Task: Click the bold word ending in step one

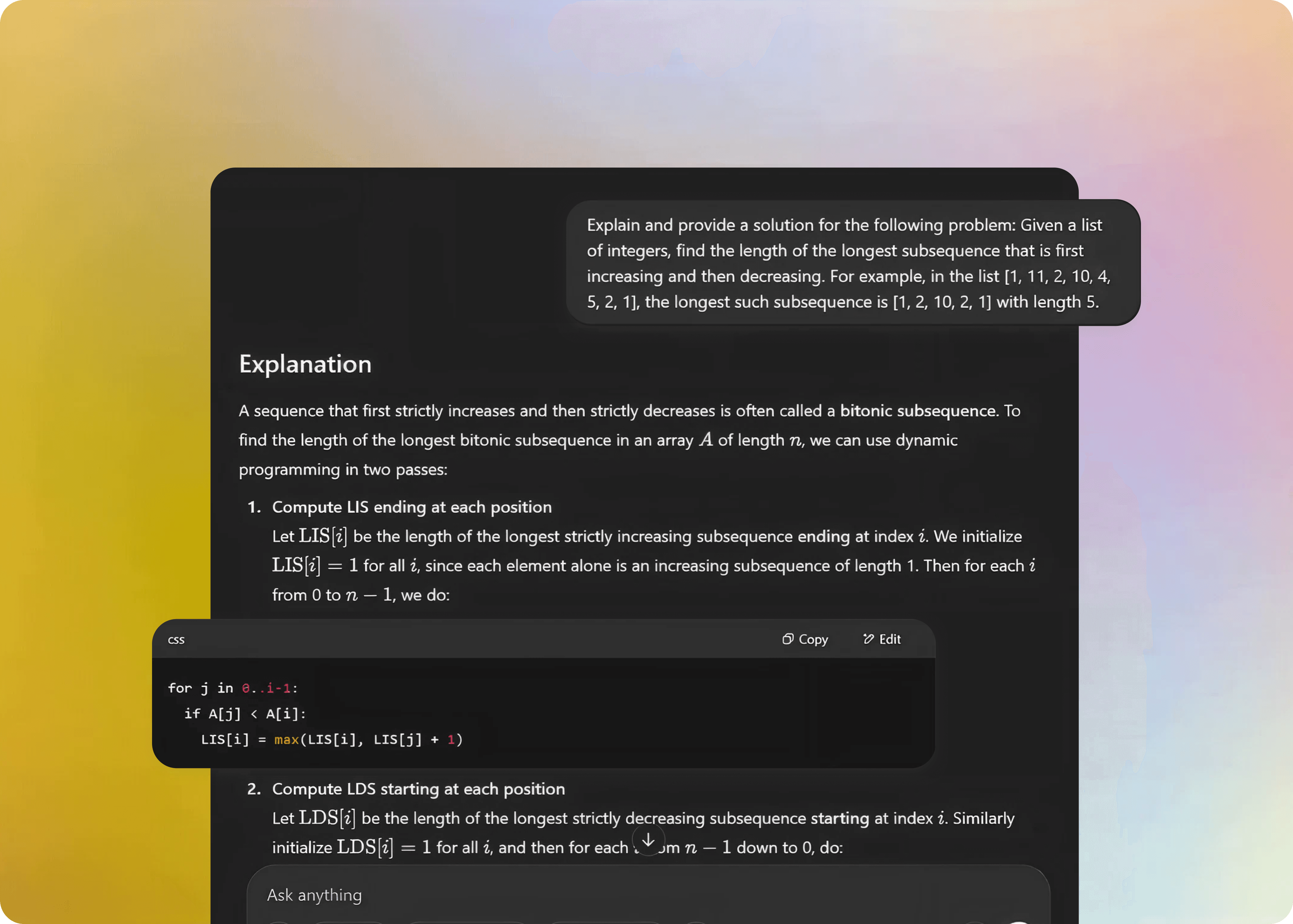Action: (823, 537)
